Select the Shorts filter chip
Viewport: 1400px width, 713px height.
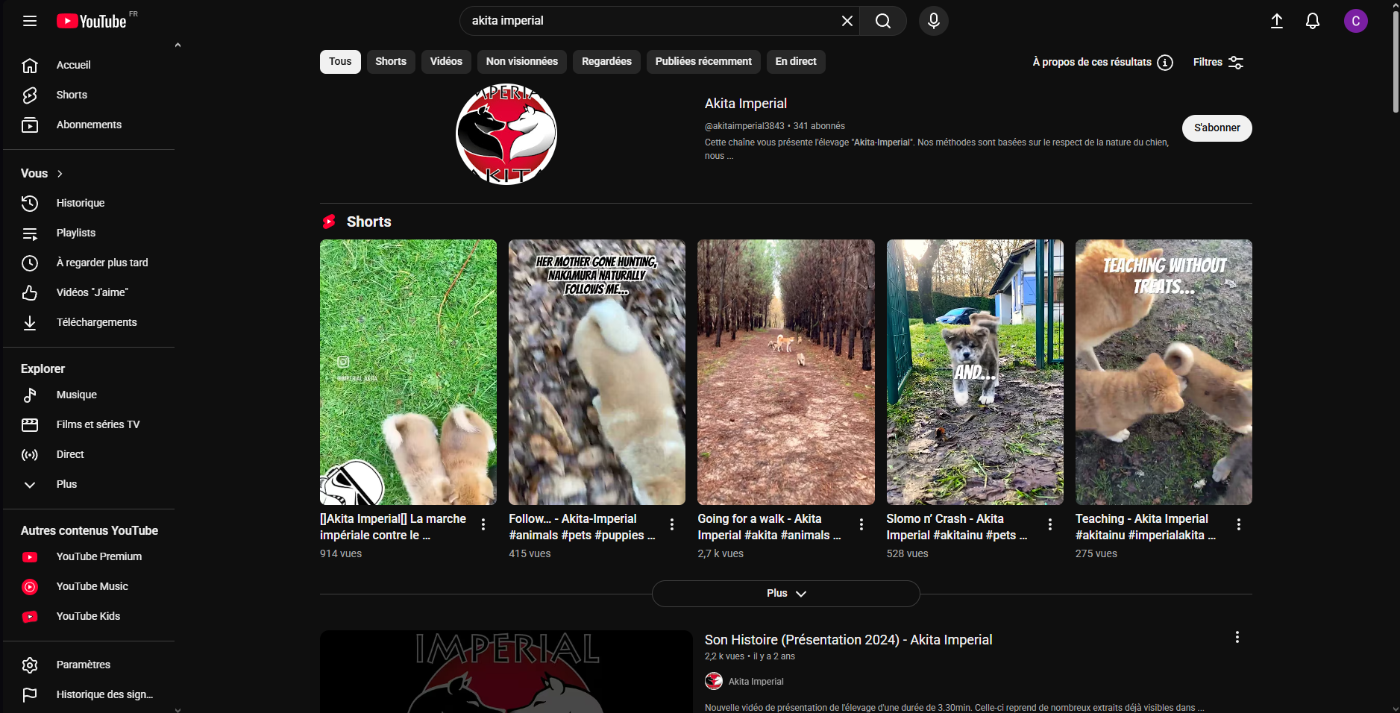coord(391,62)
